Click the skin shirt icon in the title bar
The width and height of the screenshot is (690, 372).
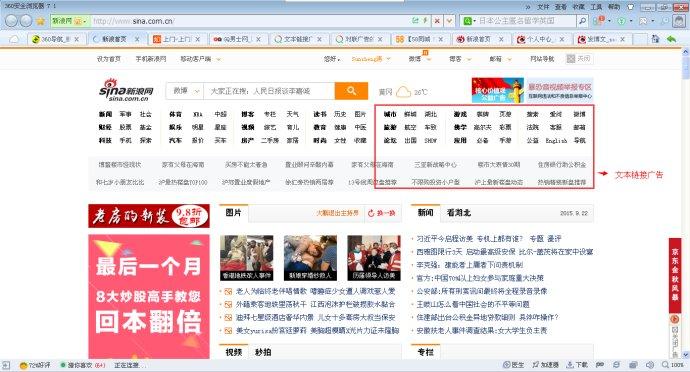630,7
